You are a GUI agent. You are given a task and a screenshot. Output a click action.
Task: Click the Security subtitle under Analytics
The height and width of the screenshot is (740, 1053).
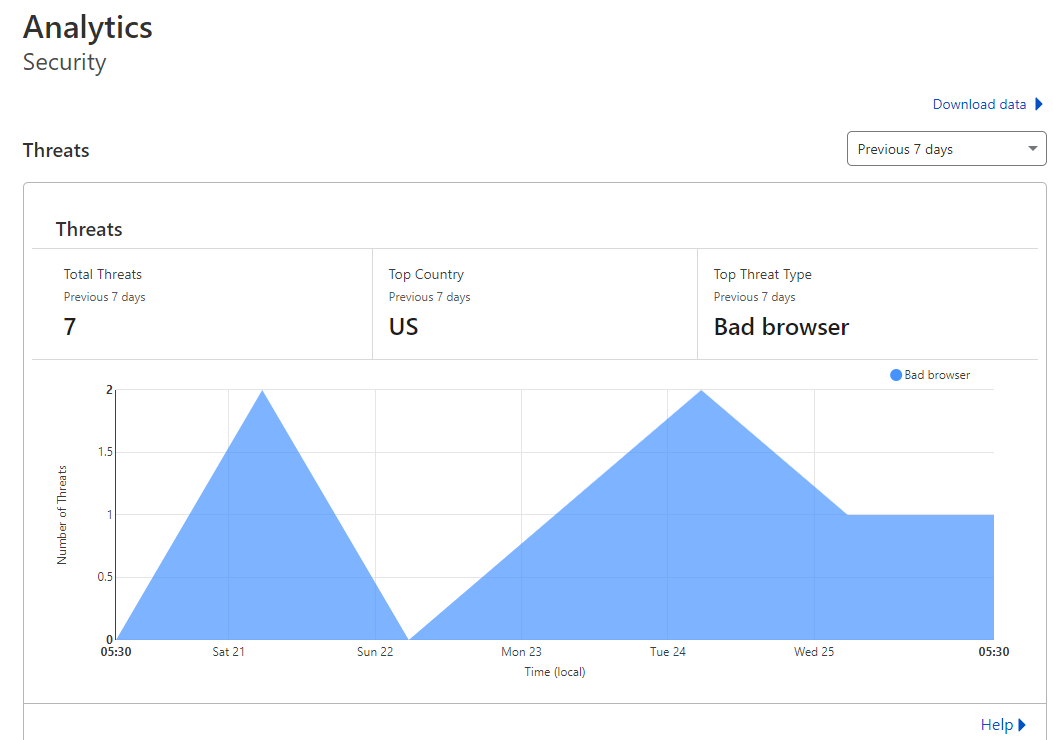click(64, 62)
